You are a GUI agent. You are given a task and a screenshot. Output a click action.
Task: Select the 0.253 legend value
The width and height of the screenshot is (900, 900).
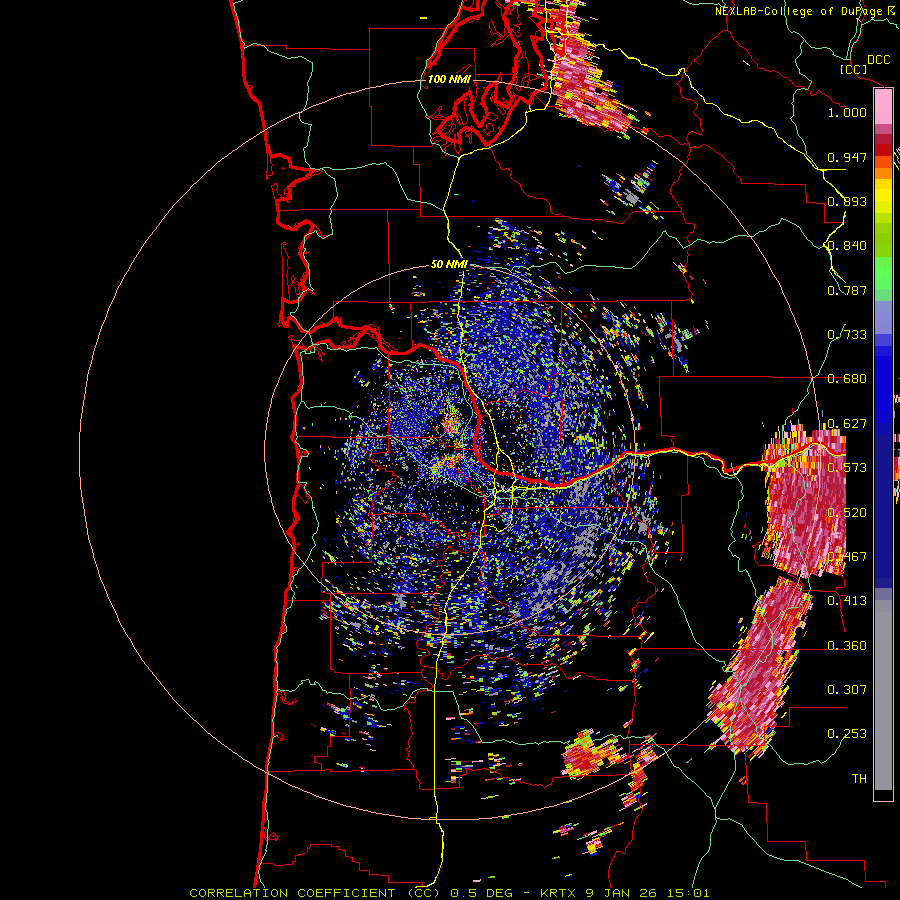point(847,734)
